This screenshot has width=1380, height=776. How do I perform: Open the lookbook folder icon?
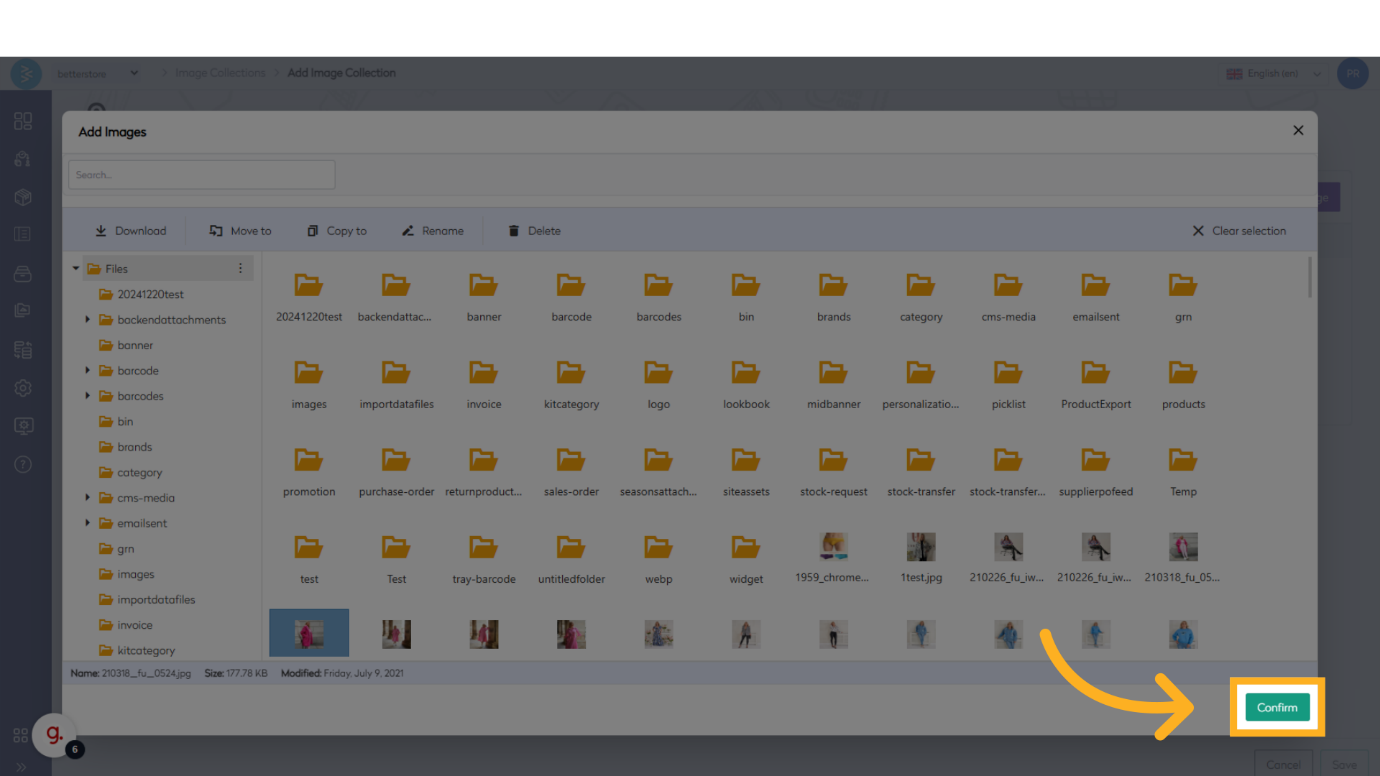coord(746,373)
